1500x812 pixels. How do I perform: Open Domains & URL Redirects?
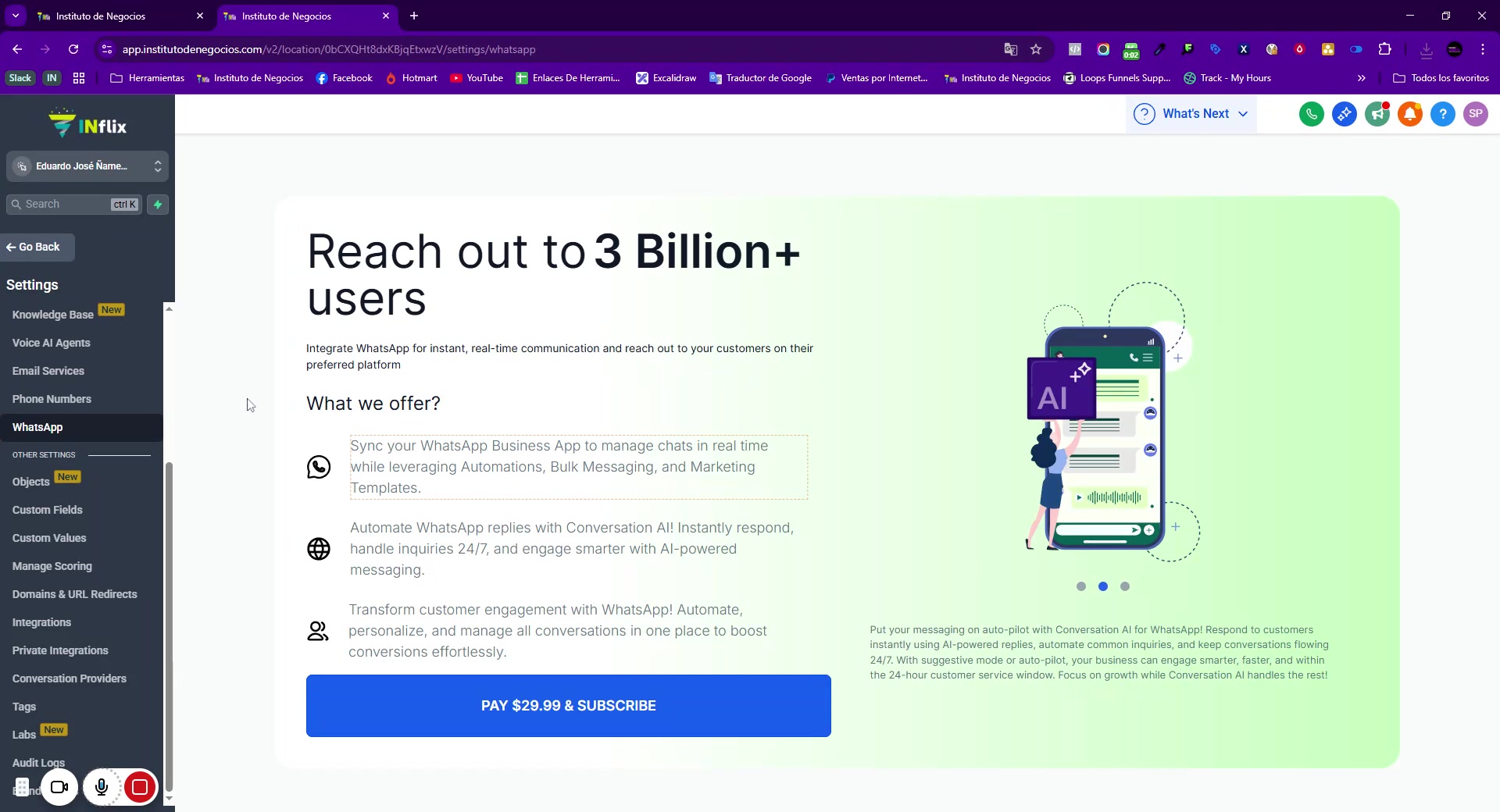(75, 594)
